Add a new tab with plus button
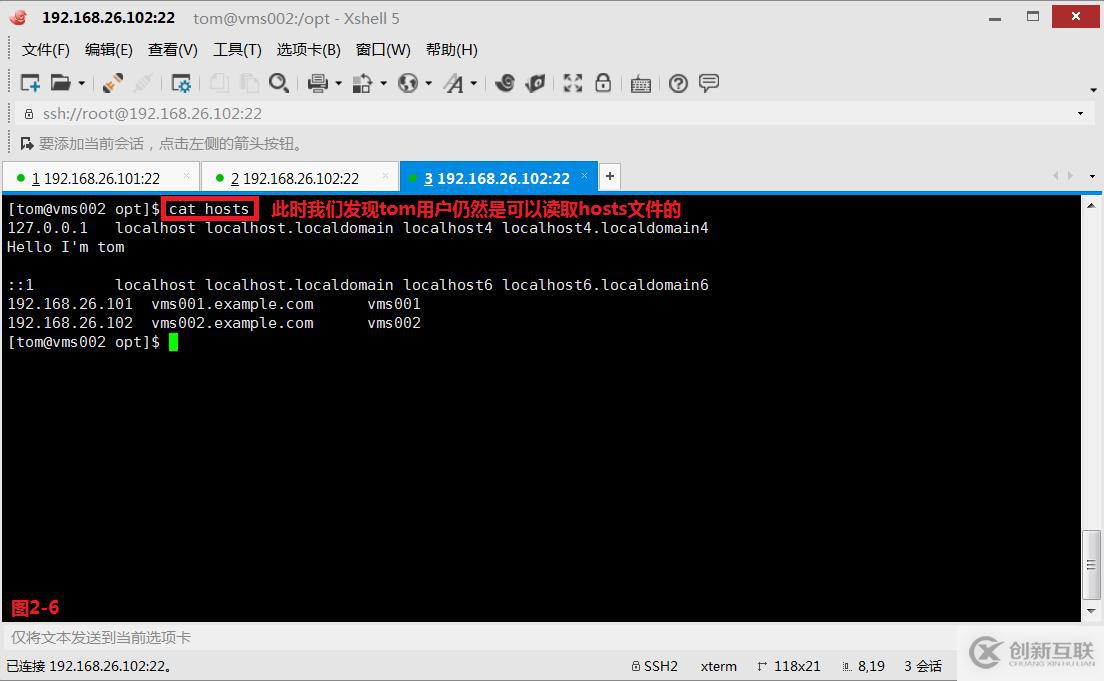 pyautogui.click(x=610, y=176)
